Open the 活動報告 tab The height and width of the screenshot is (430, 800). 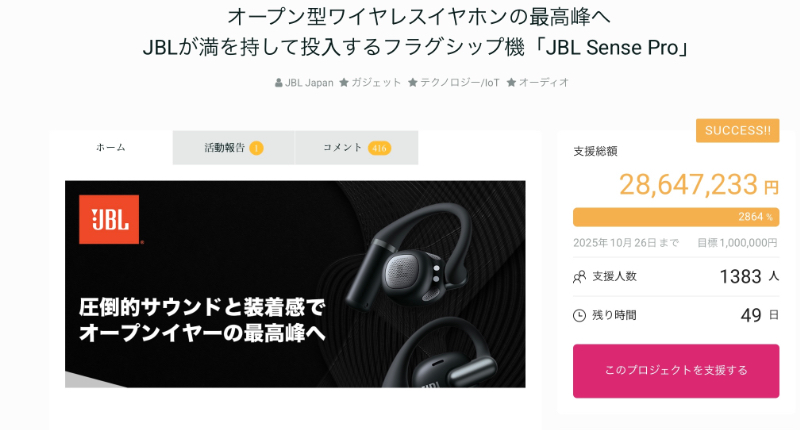pyautogui.click(x=234, y=147)
